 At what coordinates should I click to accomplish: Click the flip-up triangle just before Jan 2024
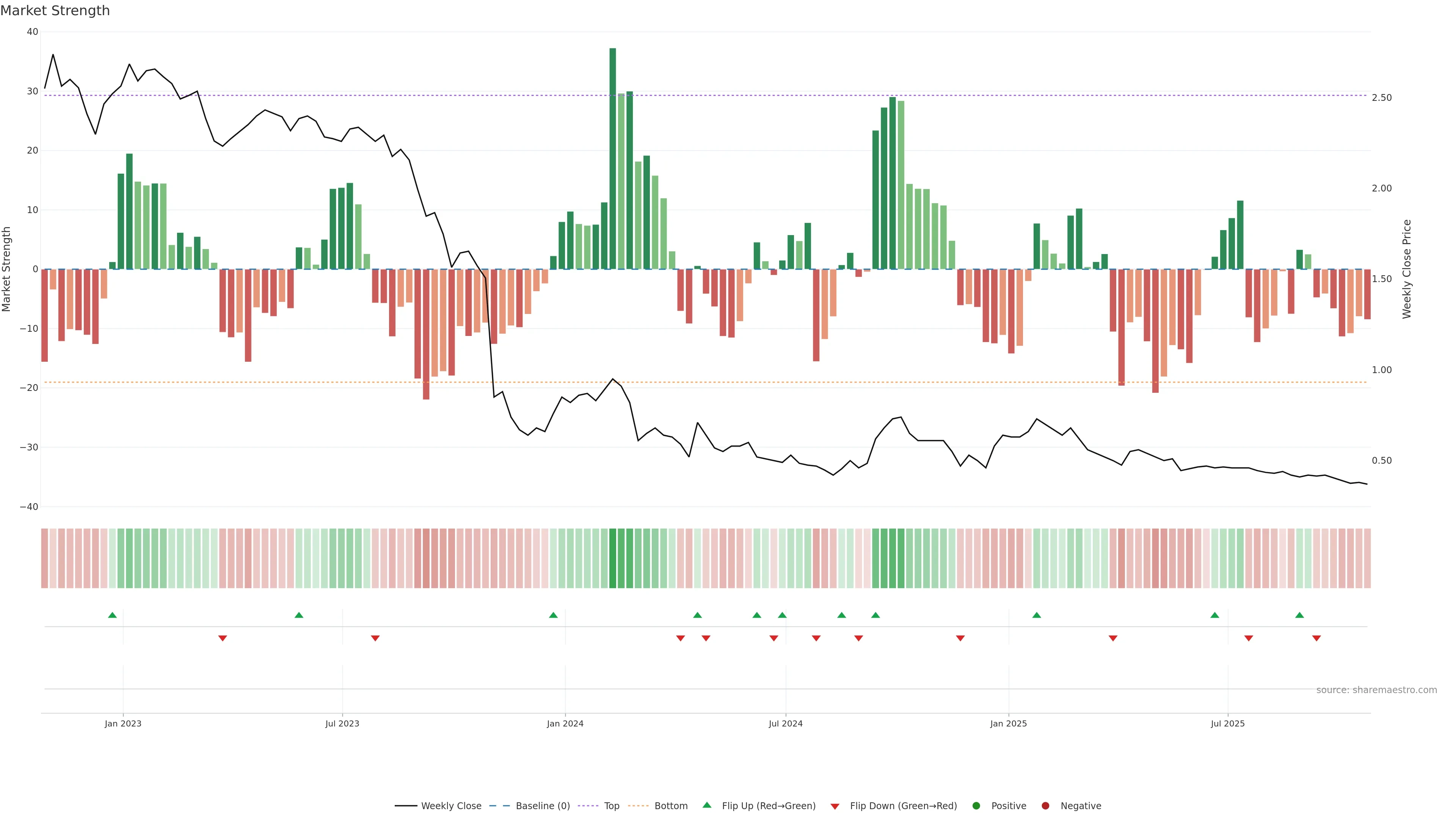553,615
